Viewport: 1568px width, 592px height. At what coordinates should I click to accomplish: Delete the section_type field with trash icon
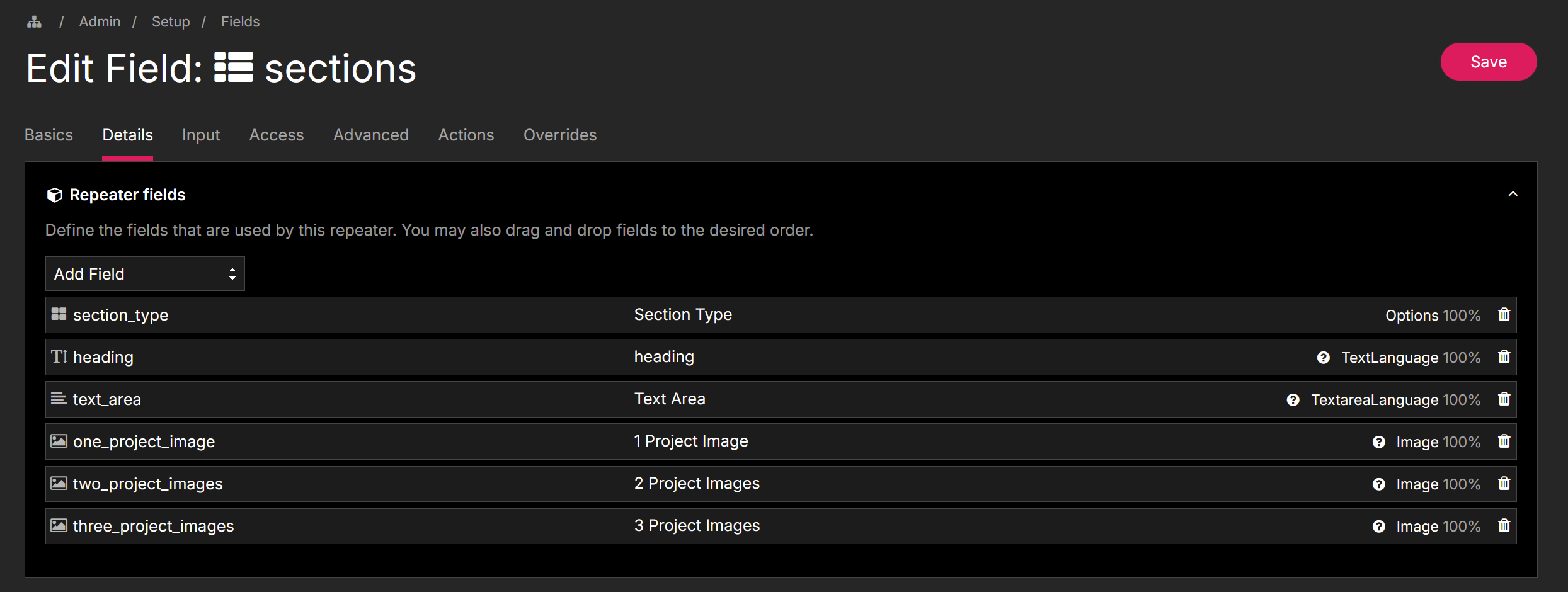1504,315
